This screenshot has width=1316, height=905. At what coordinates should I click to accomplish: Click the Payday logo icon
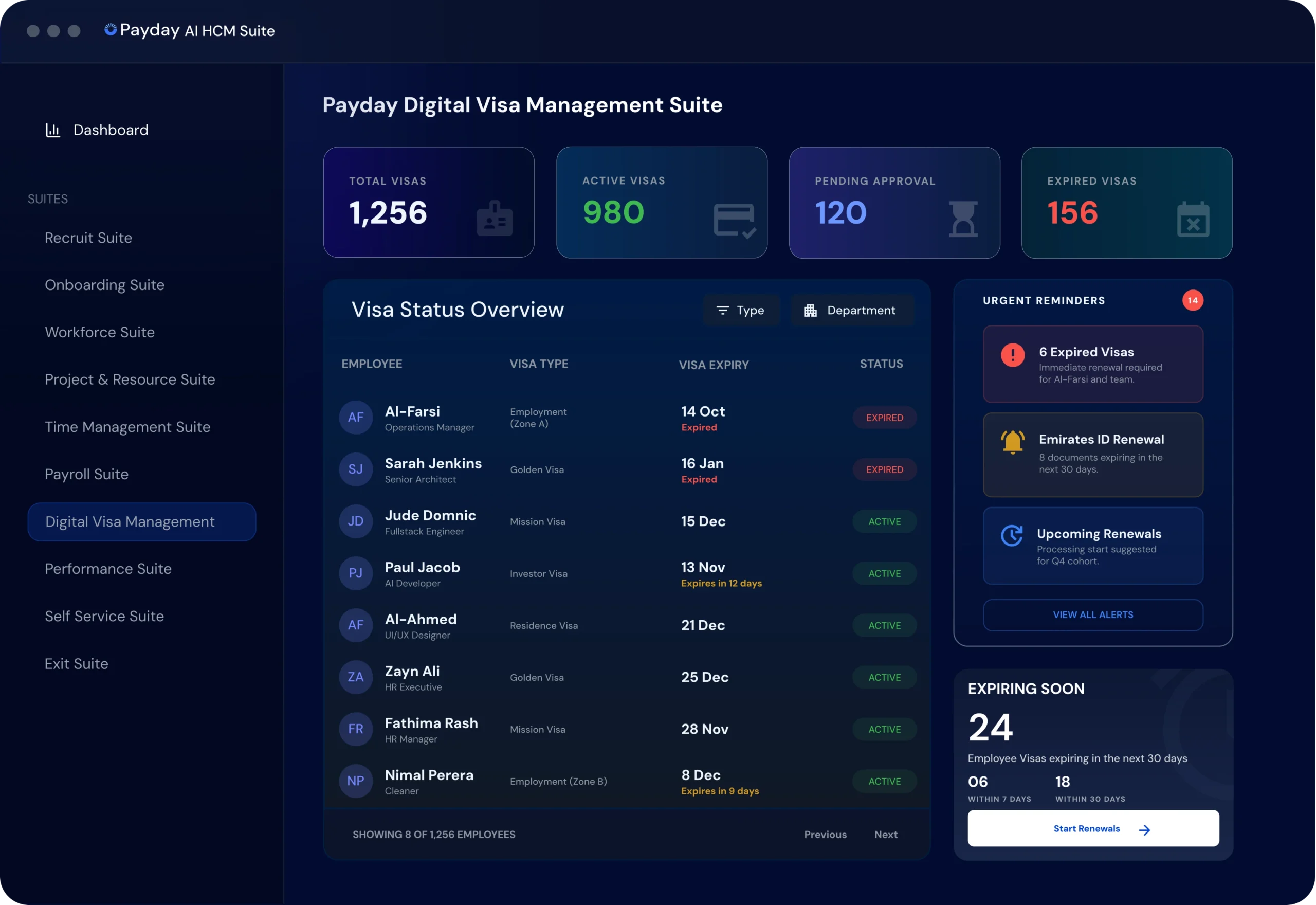111,29
